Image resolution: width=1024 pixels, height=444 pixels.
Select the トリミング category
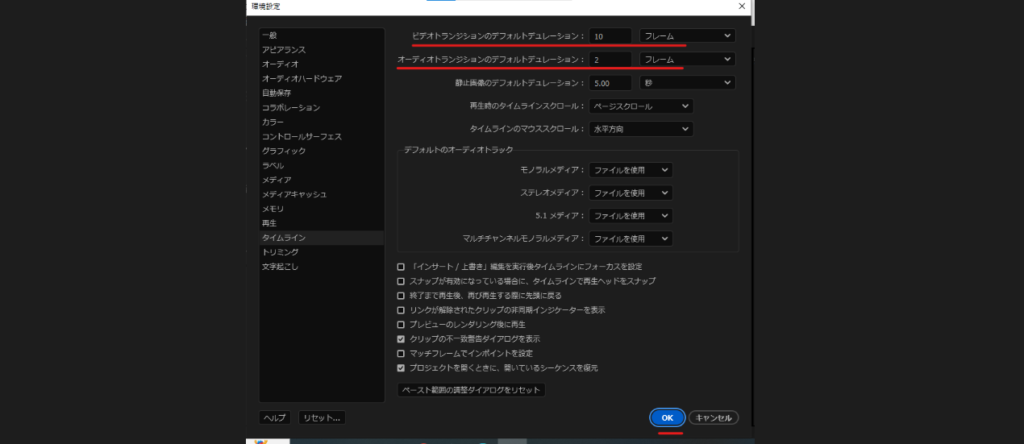pyautogui.click(x=280, y=252)
